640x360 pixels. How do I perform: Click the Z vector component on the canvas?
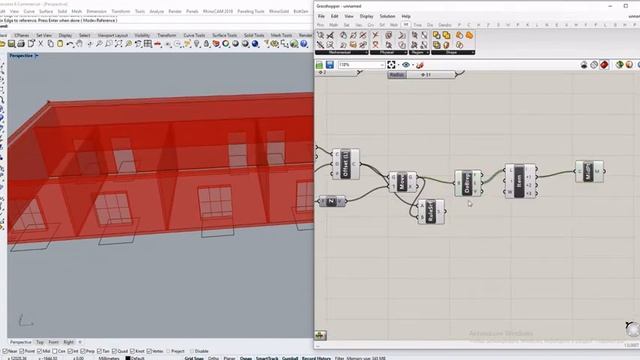pos(332,201)
